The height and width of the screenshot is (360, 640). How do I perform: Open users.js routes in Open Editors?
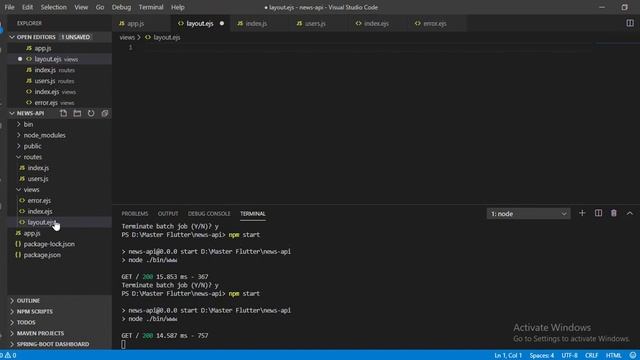pos(60,81)
